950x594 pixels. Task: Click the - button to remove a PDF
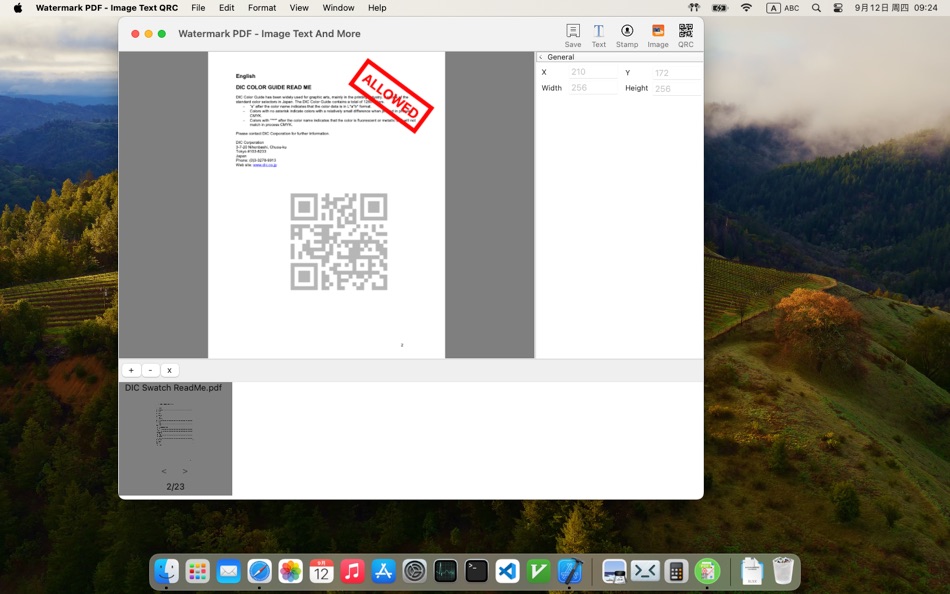click(x=150, y=370)
